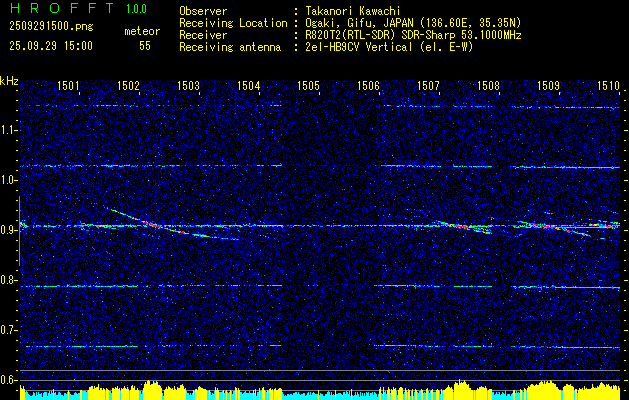Click the meteor echo trail after 1502

[170, 223]
